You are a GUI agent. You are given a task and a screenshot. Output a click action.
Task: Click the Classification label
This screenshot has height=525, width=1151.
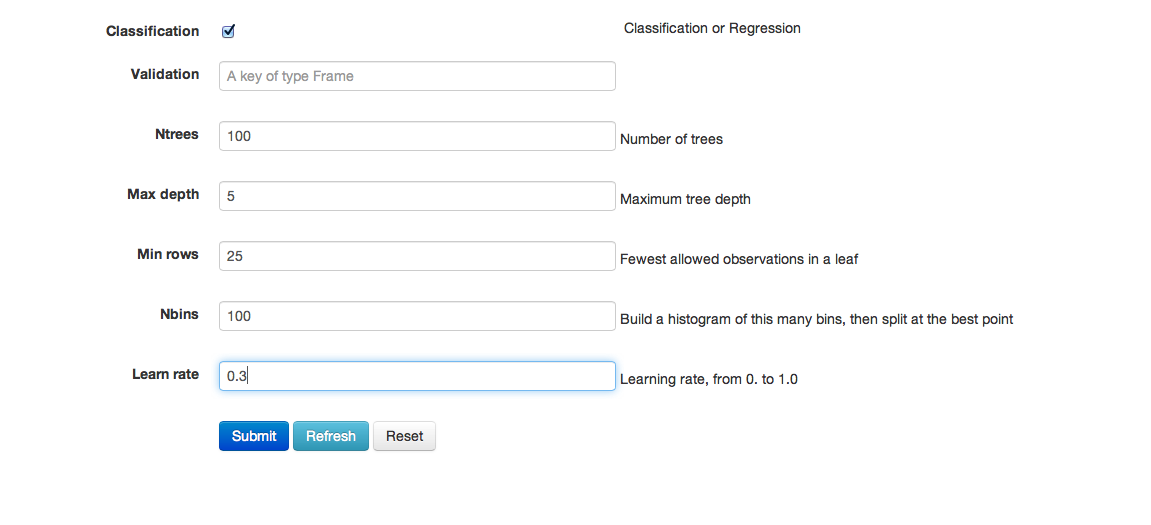point(153,31)
